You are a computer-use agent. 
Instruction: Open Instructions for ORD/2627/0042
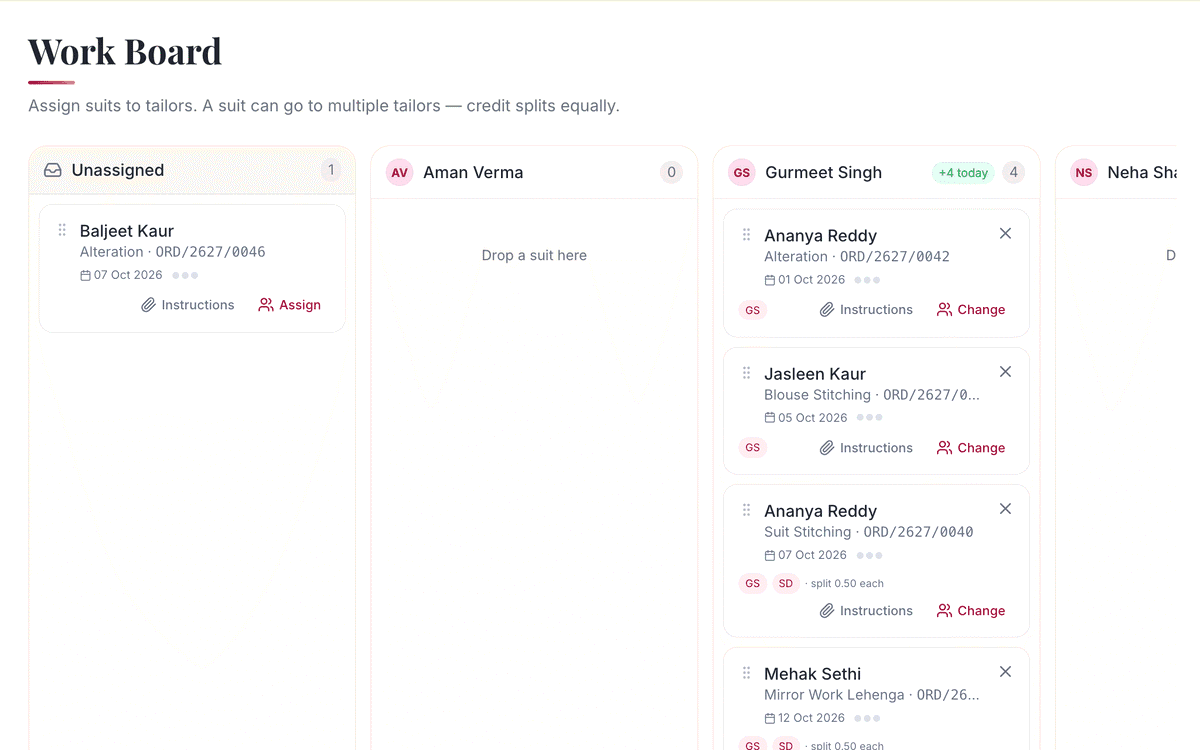(x=866, y=310)
